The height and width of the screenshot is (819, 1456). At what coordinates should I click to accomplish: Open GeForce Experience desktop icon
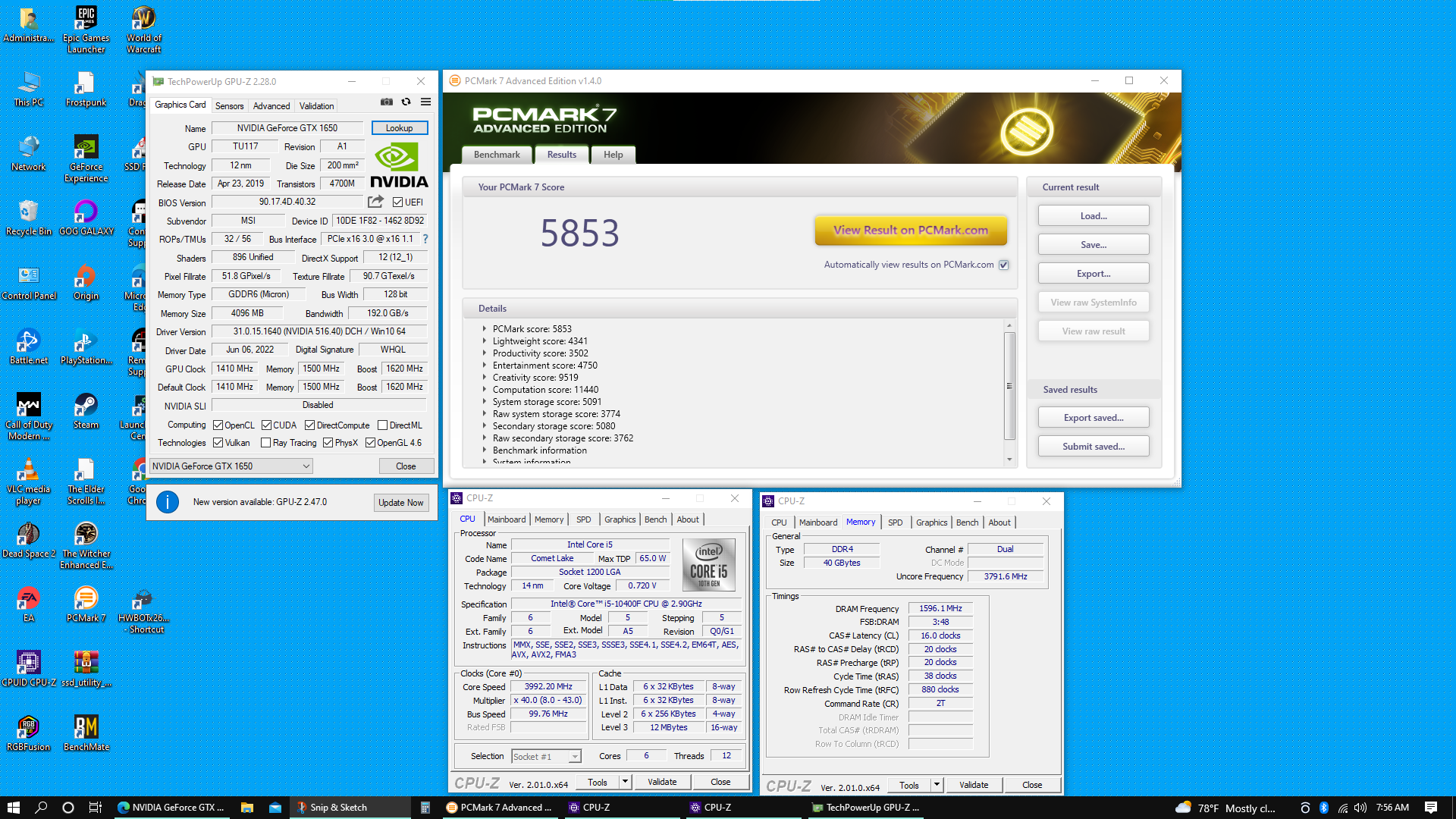click(x=86, y=159)
